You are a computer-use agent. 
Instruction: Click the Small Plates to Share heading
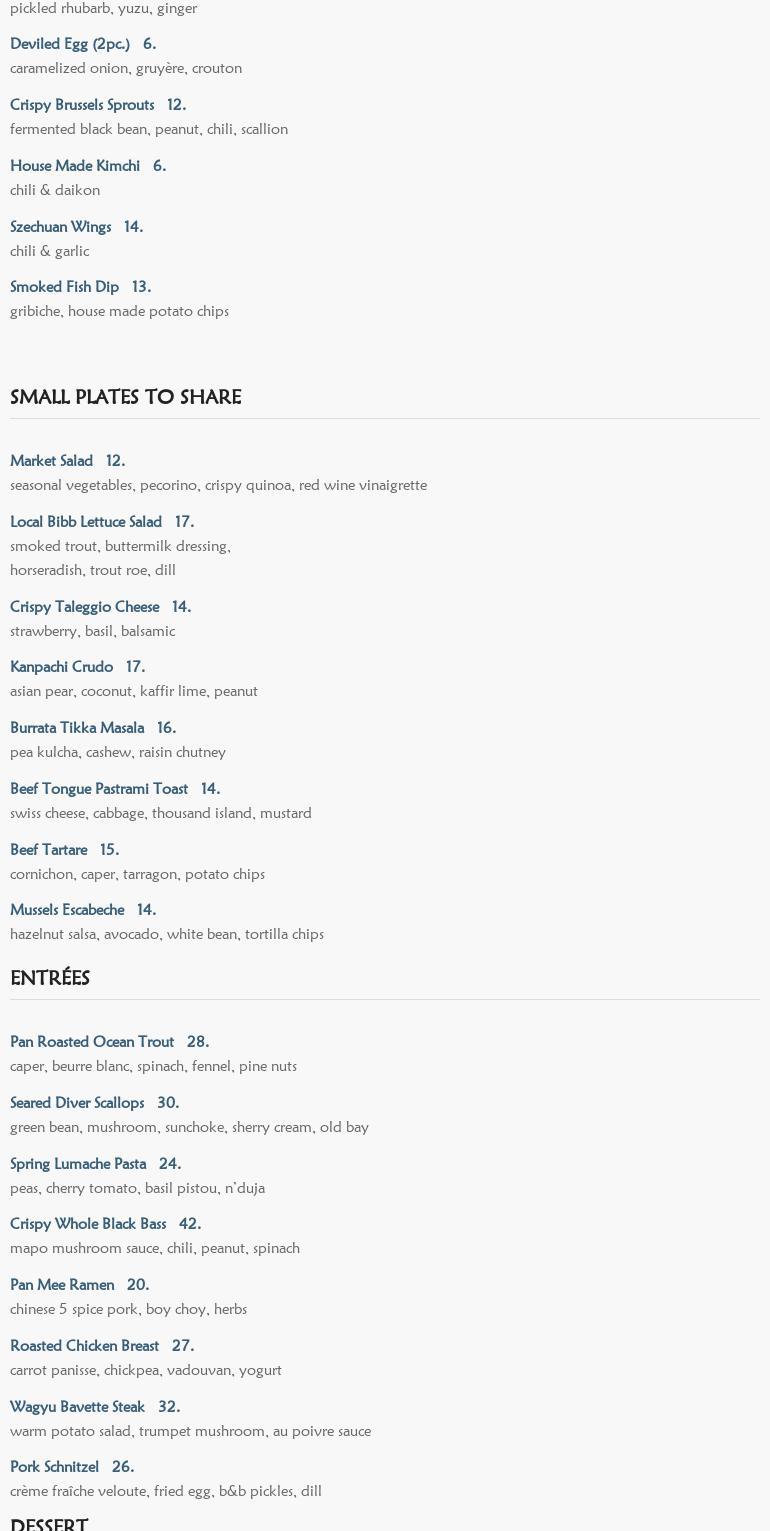tap(125, 397)
